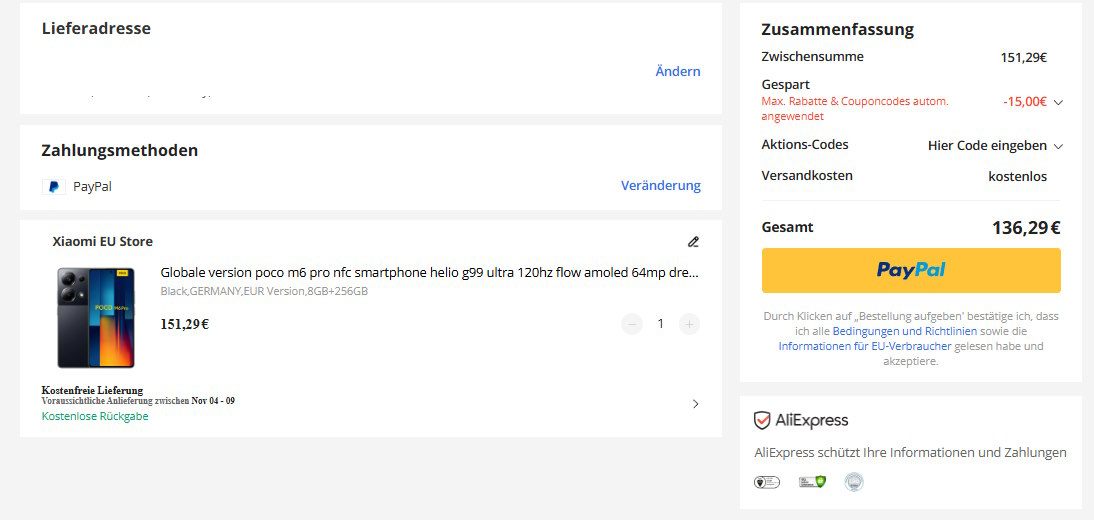Open the 'Hier Code eingeben' dropdown

click(x=994, y=146)
